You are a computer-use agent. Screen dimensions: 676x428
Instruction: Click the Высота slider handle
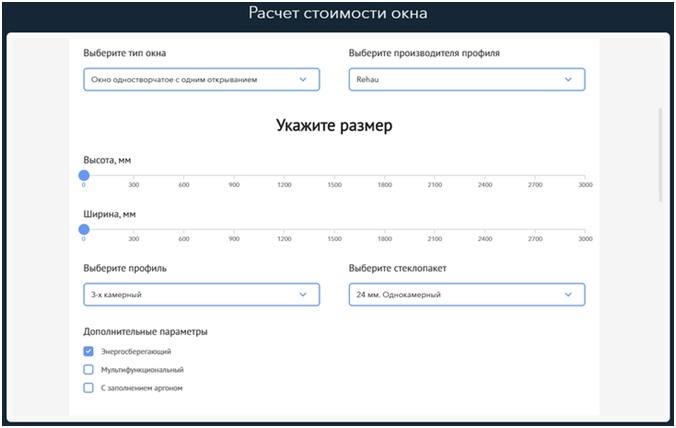tap(84, 175)
